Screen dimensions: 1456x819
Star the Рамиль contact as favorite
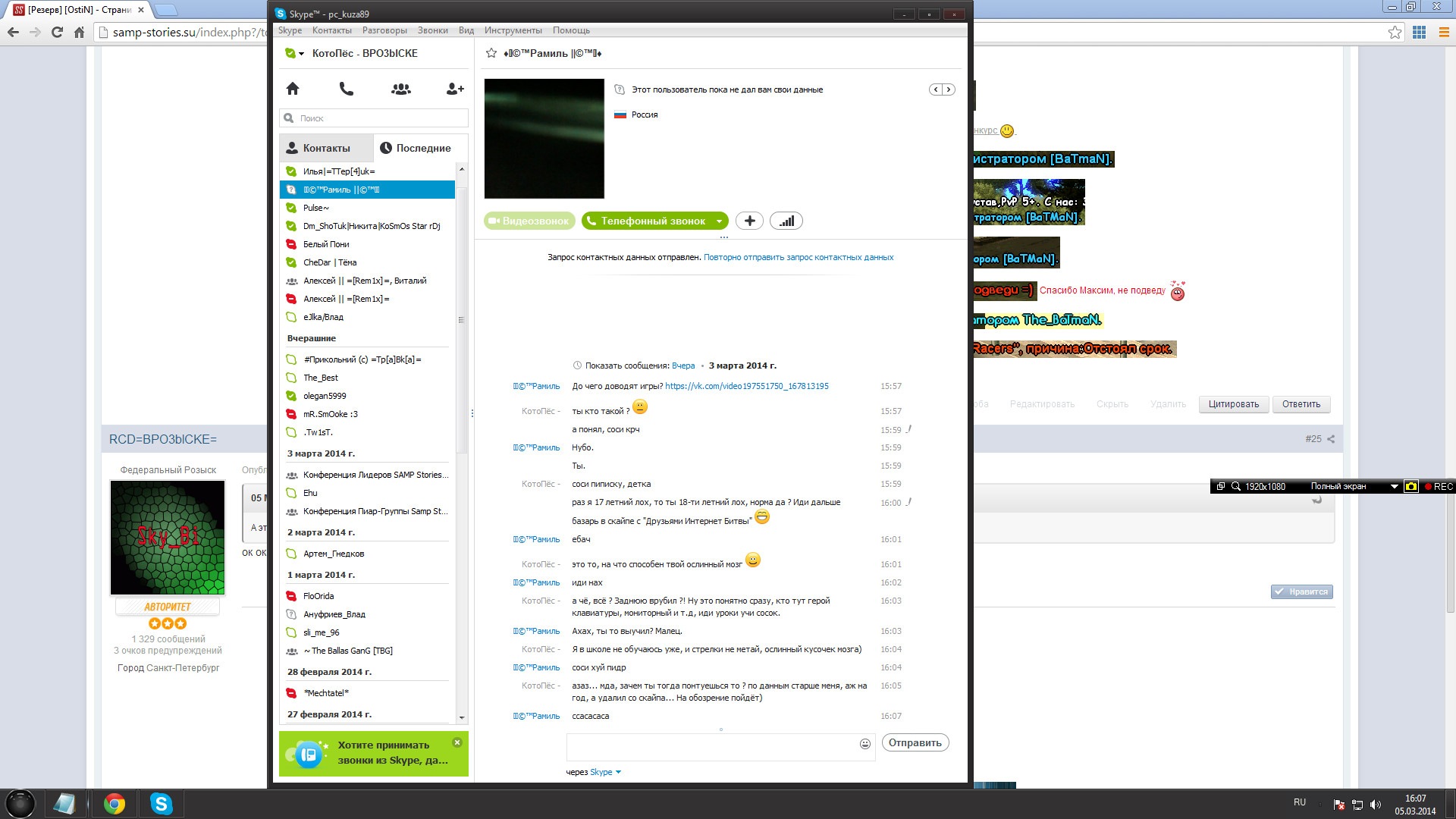491,53
